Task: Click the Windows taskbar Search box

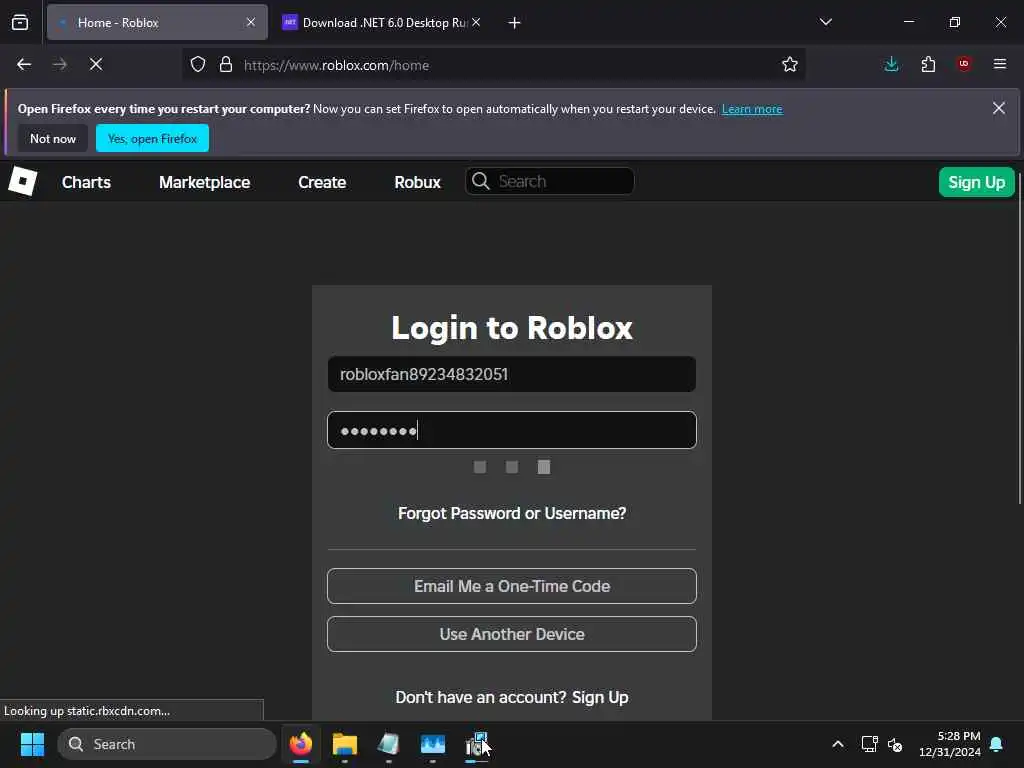Action: point(167,744)
